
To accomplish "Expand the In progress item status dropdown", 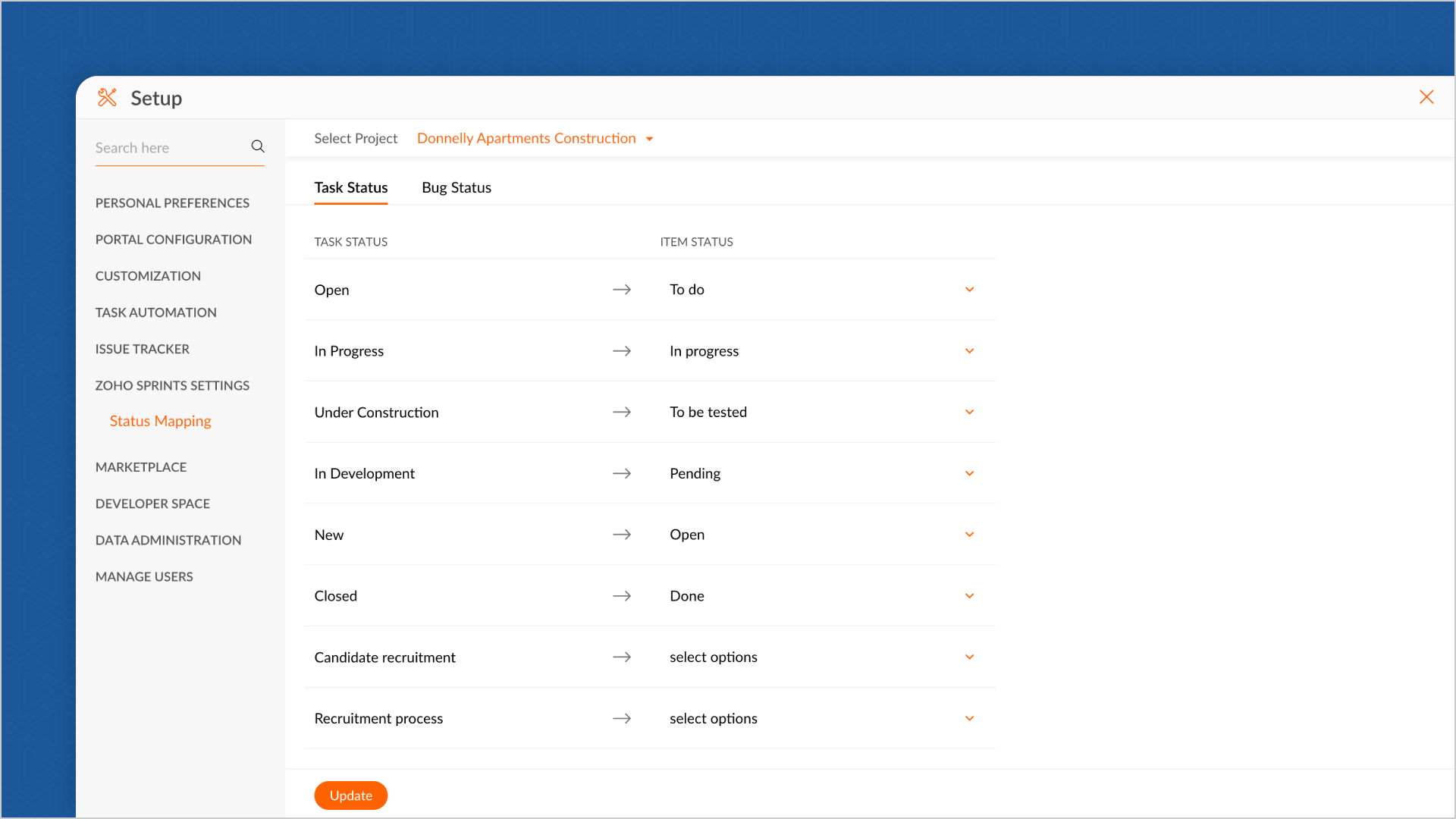I will click(x=968, y=351).
